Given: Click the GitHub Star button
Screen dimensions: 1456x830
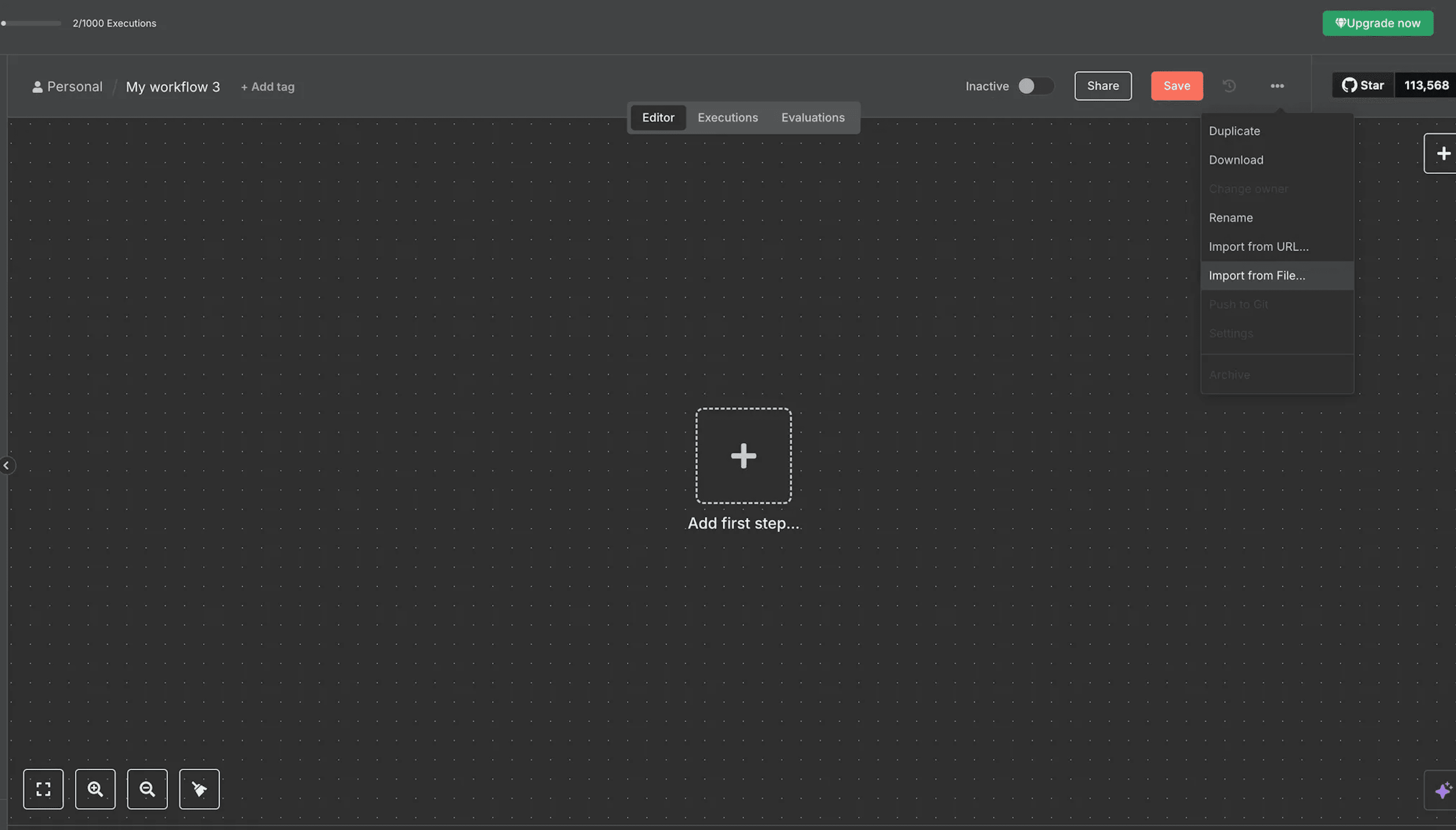Looking at the screenshot, I should pos(1363,85).
